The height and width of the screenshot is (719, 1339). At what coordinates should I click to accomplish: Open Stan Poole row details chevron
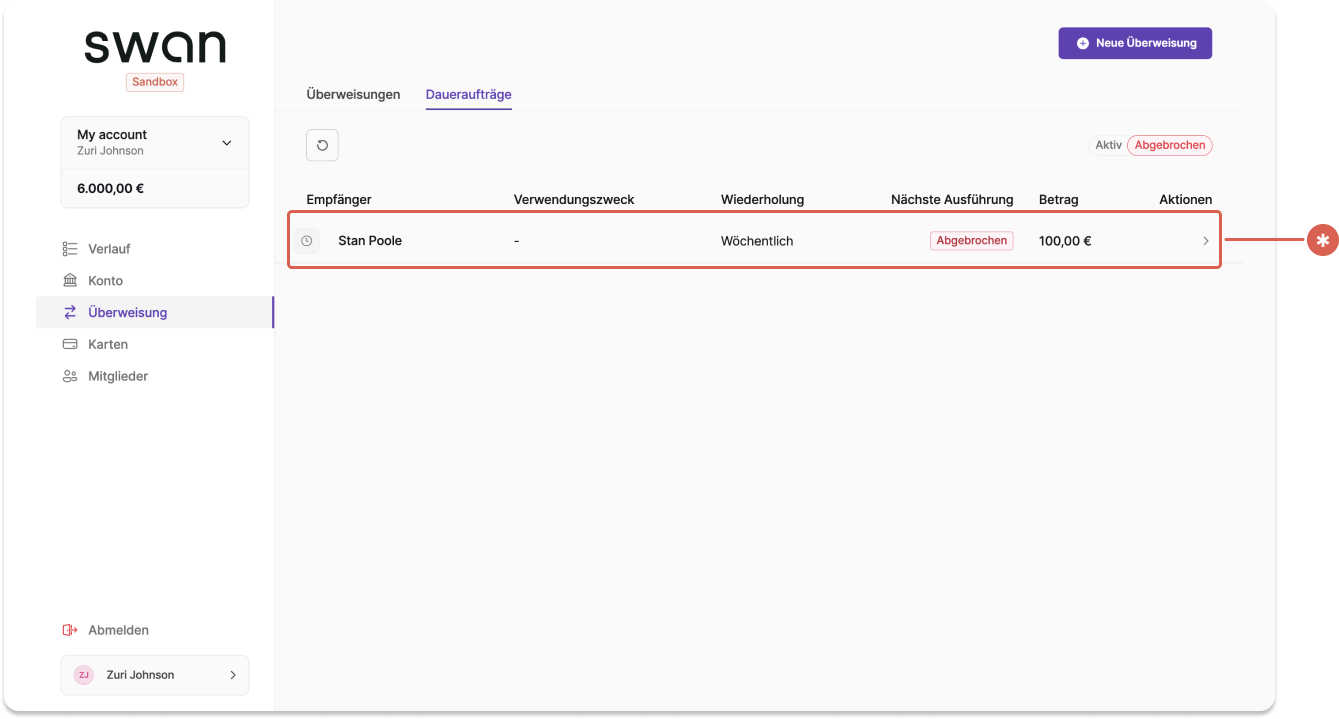(1205, 241)
